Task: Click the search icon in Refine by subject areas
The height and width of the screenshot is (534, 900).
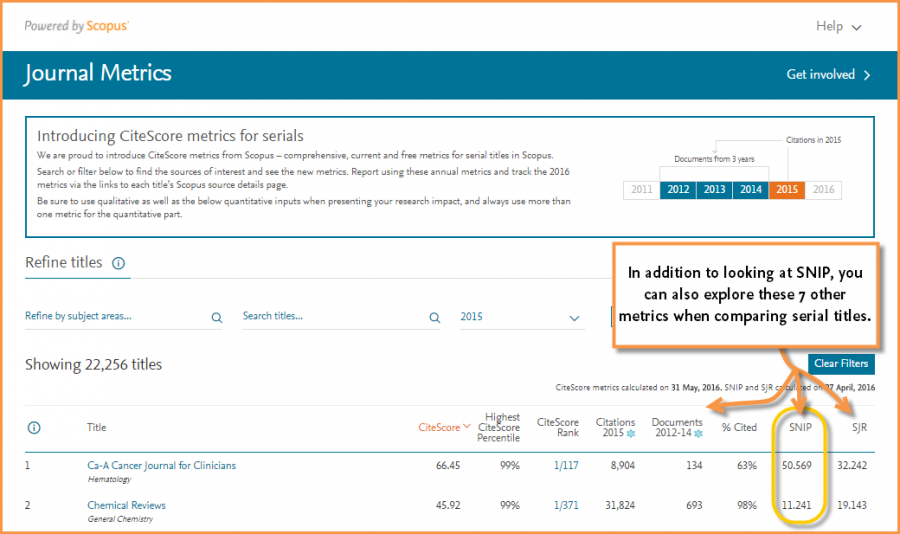Action: (216, 318)
